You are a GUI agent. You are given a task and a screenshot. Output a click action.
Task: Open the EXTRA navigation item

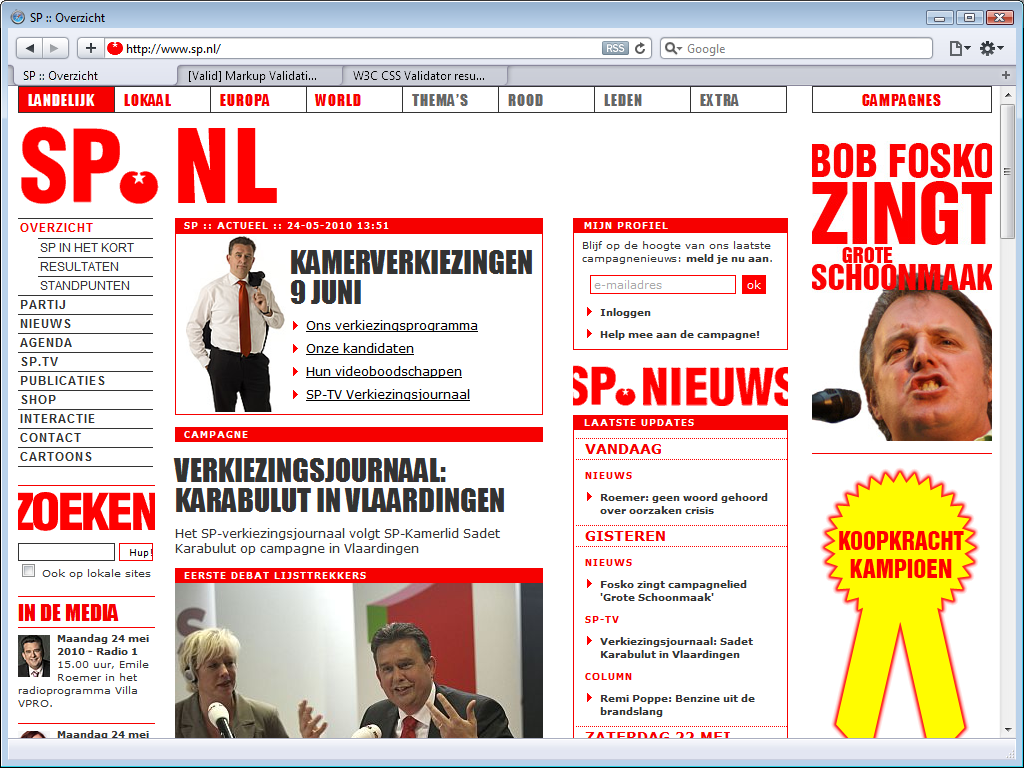tap(738, 100)
